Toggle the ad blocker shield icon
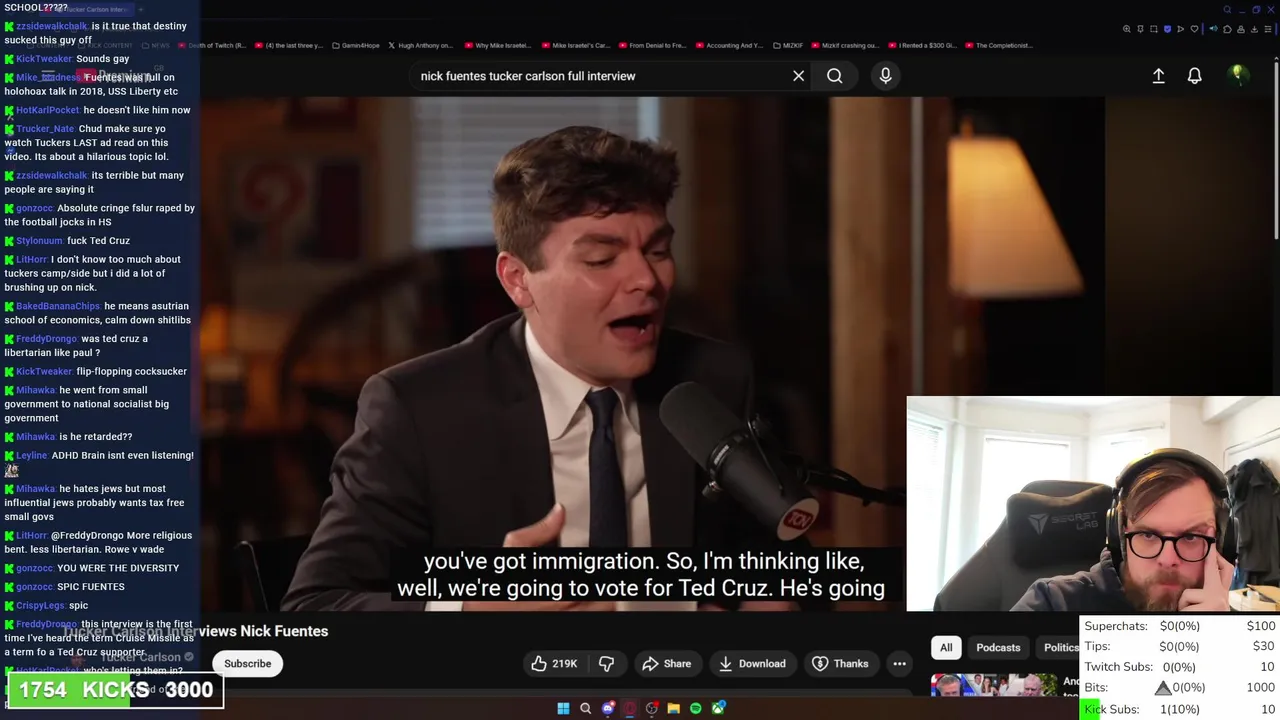 click(x=1167, y=29)
